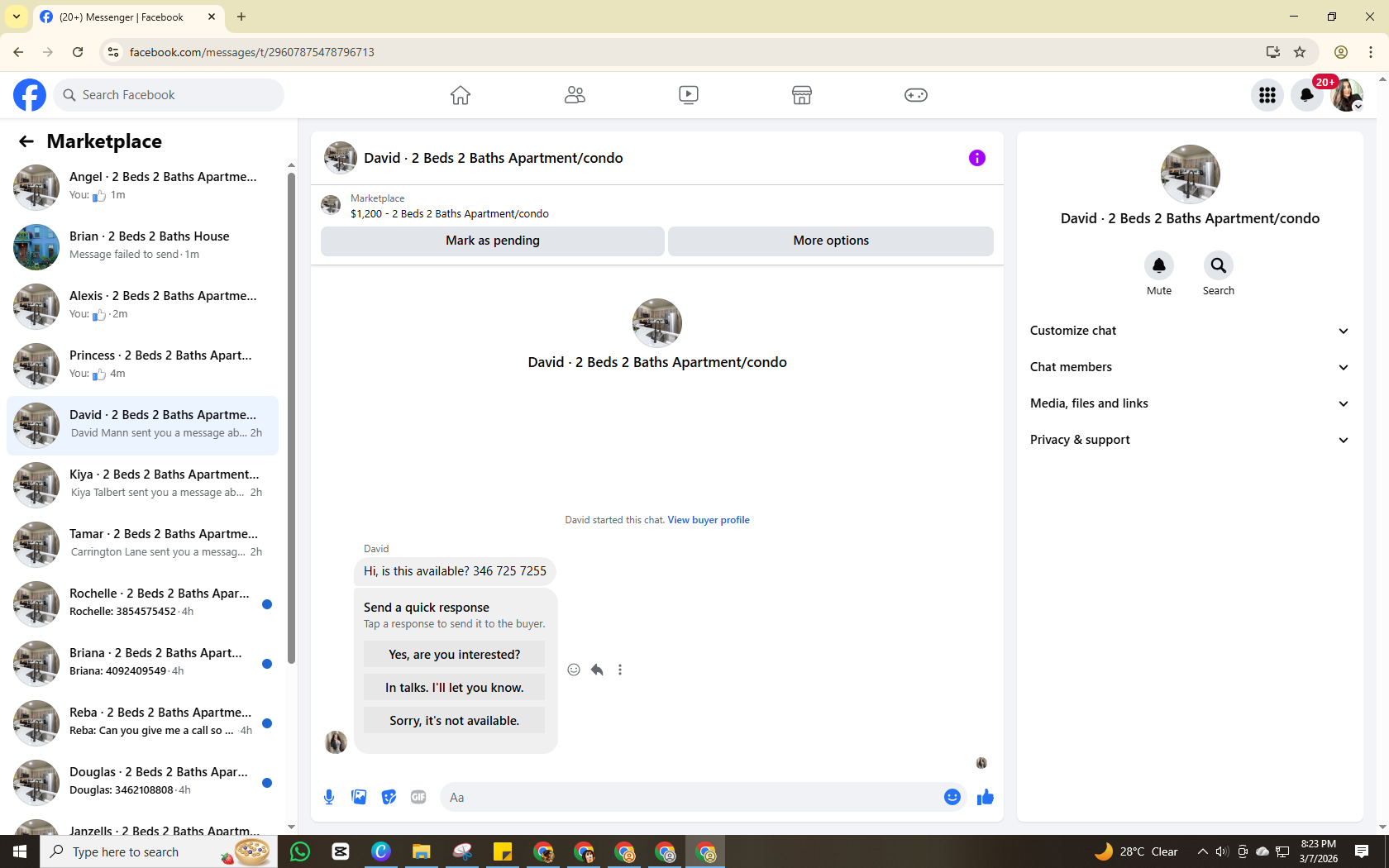
Task: Open a new browser tab
Action: [241, 17]
